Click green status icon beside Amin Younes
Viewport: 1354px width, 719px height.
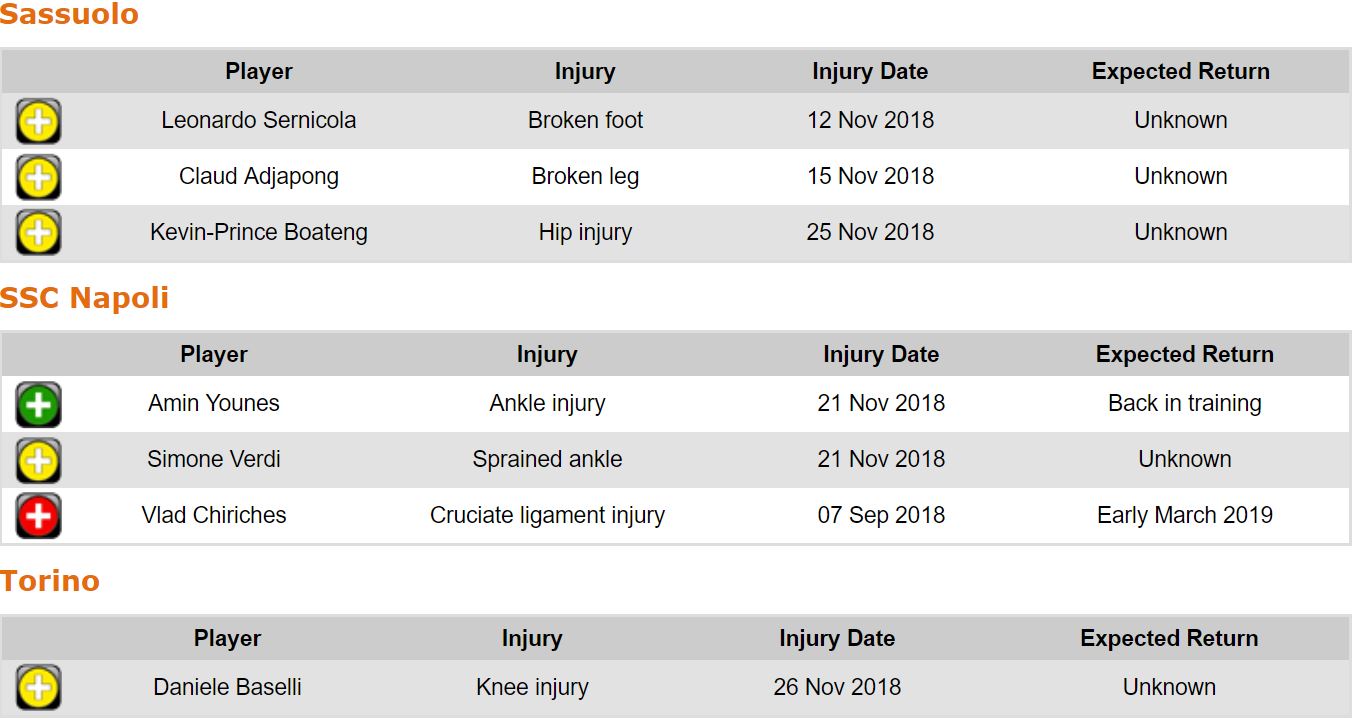(38, 405)
